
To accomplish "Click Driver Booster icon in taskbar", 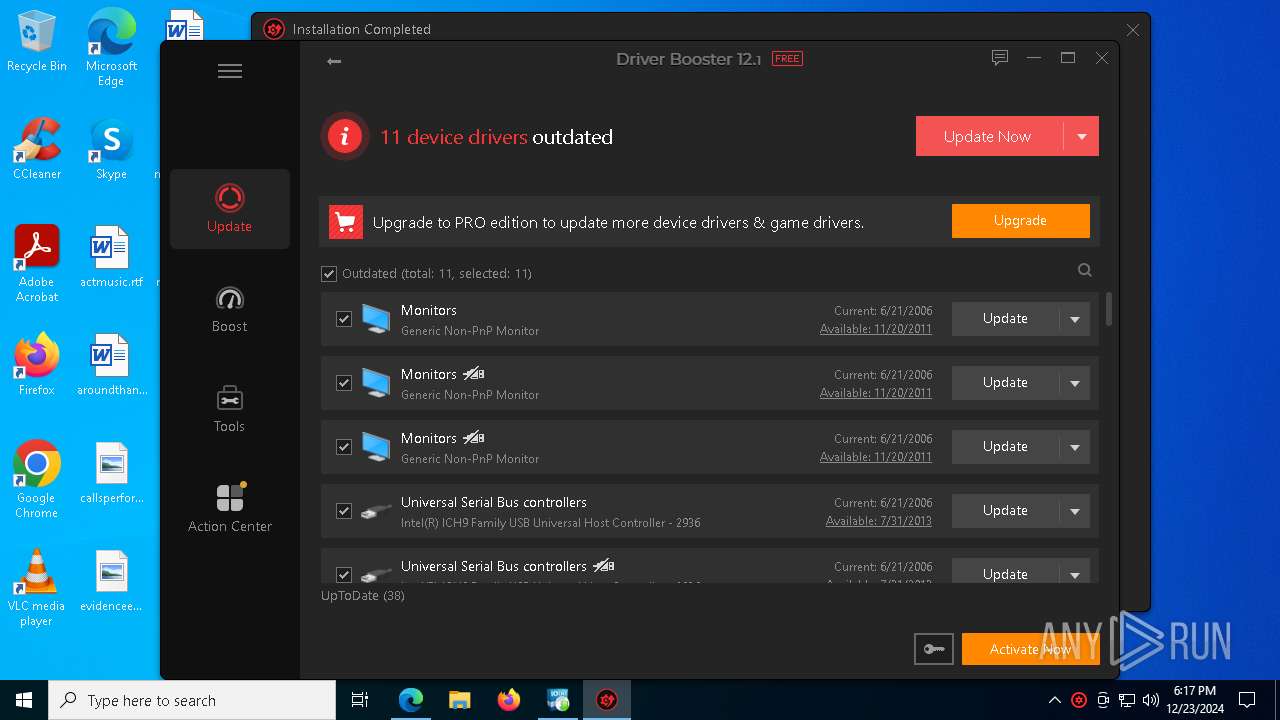I will click(x=607, y=700).
